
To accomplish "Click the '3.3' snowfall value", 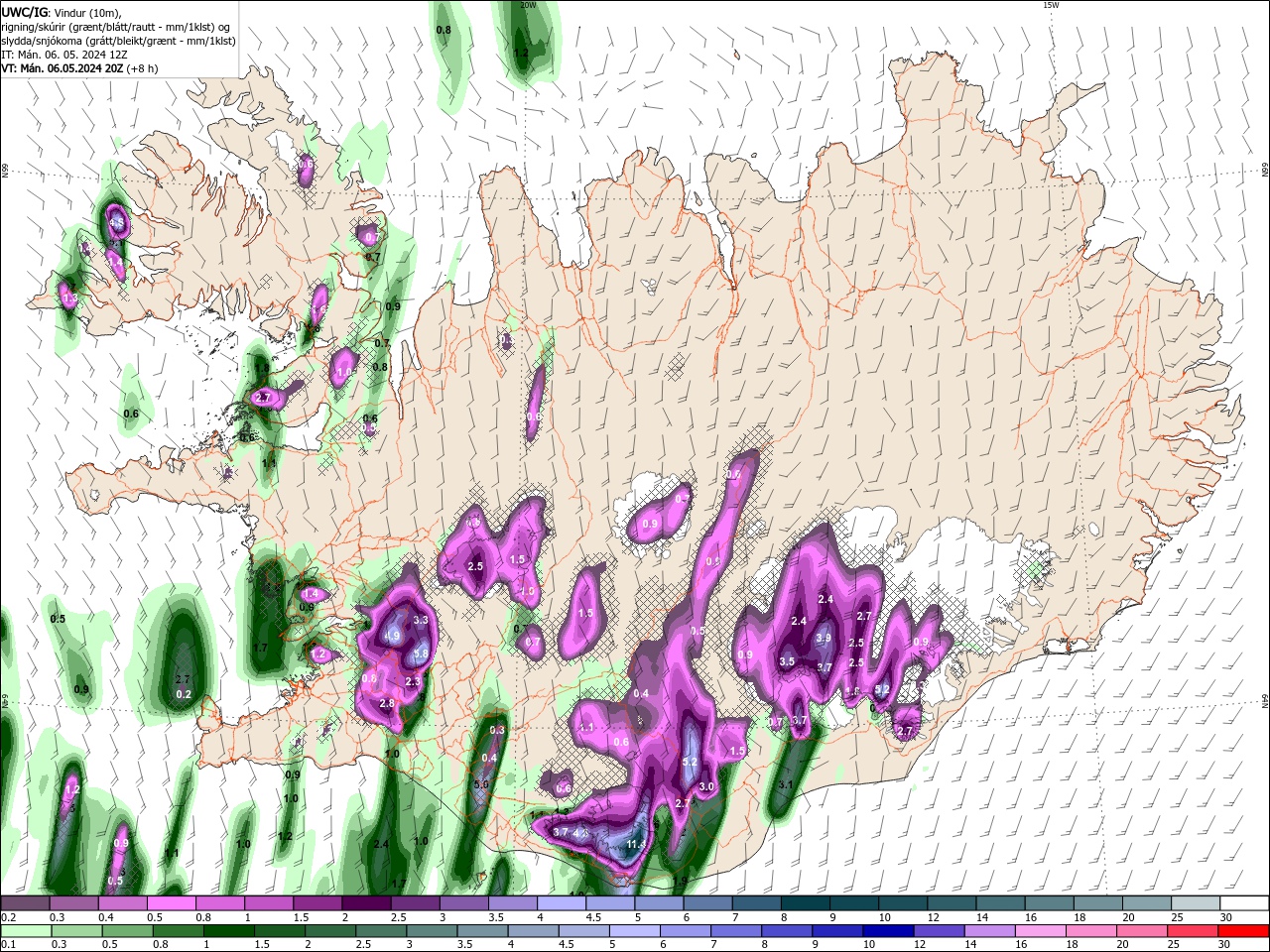I will click(420, 620).
